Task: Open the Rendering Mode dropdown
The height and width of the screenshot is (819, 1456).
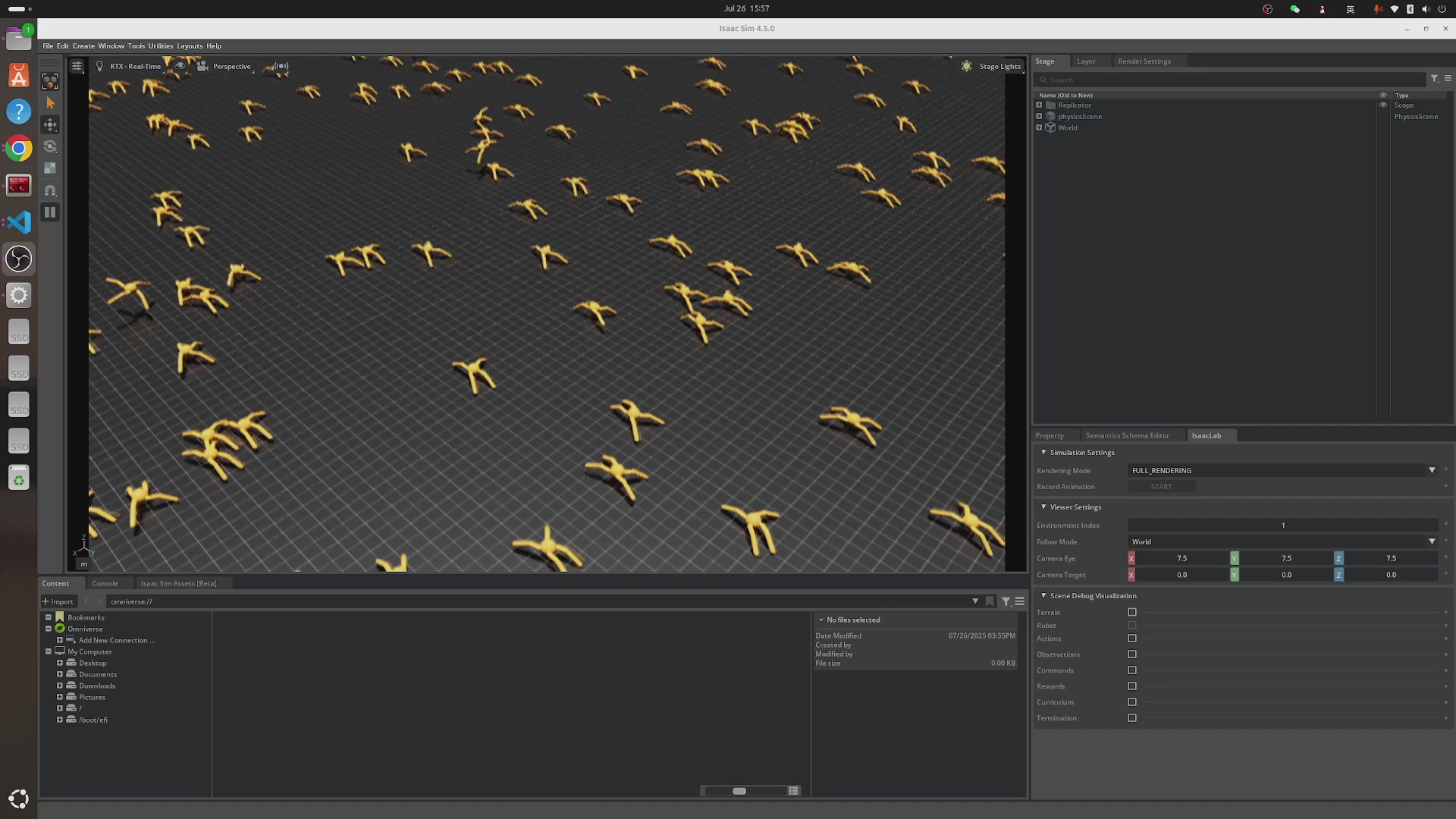Action: tap(1282, 470)
